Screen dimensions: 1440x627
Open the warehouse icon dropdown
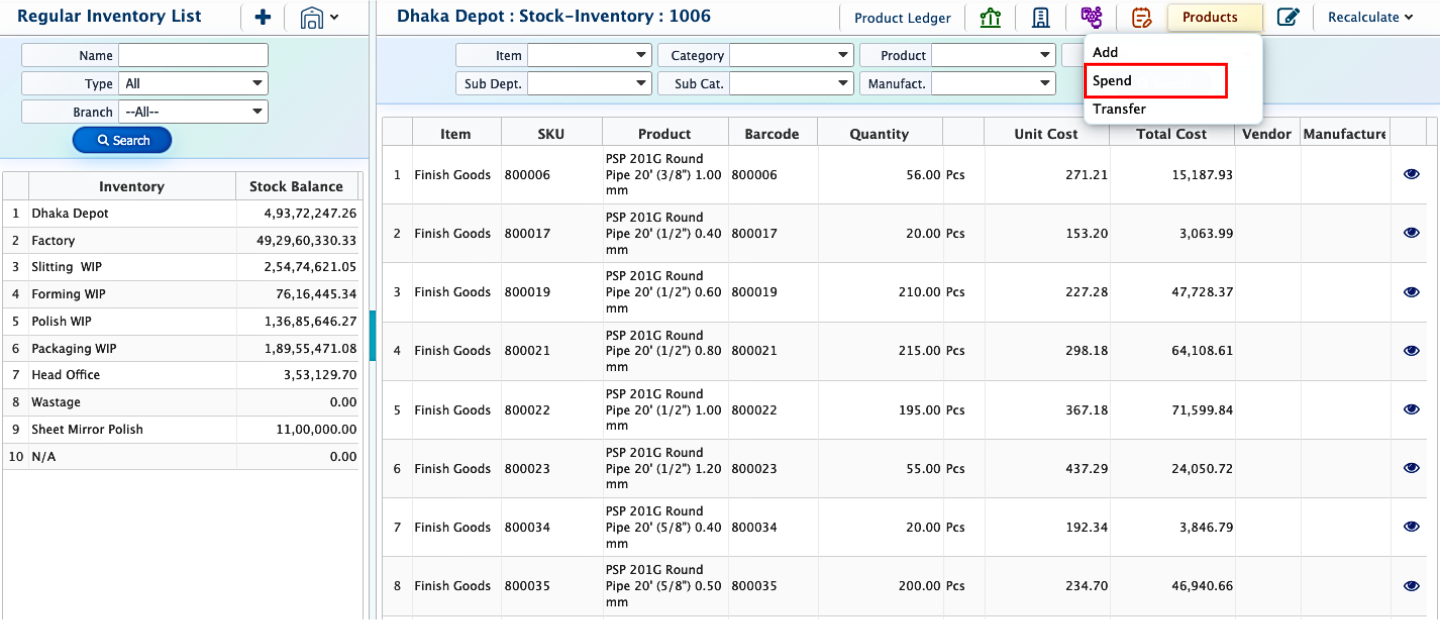(320, 17)
